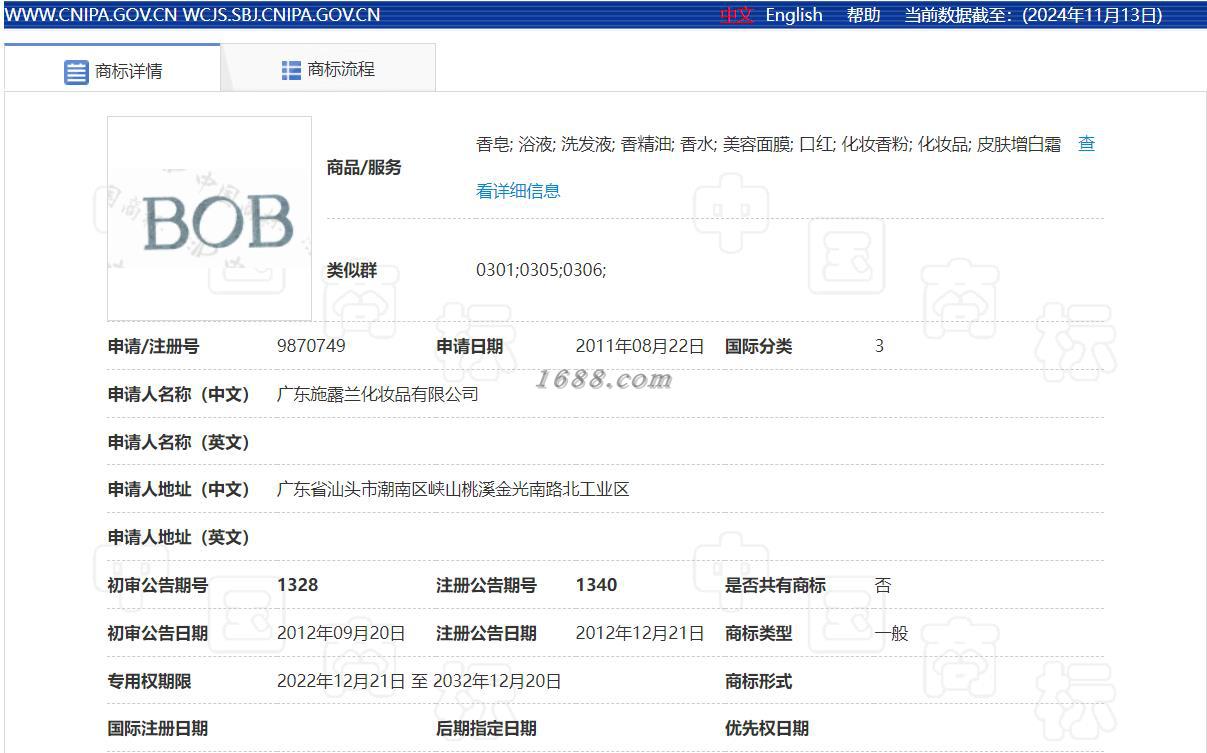The height and width of the screenshot is (753, 1207).
Task: Open the 帮助 help link
Action: 863,15
